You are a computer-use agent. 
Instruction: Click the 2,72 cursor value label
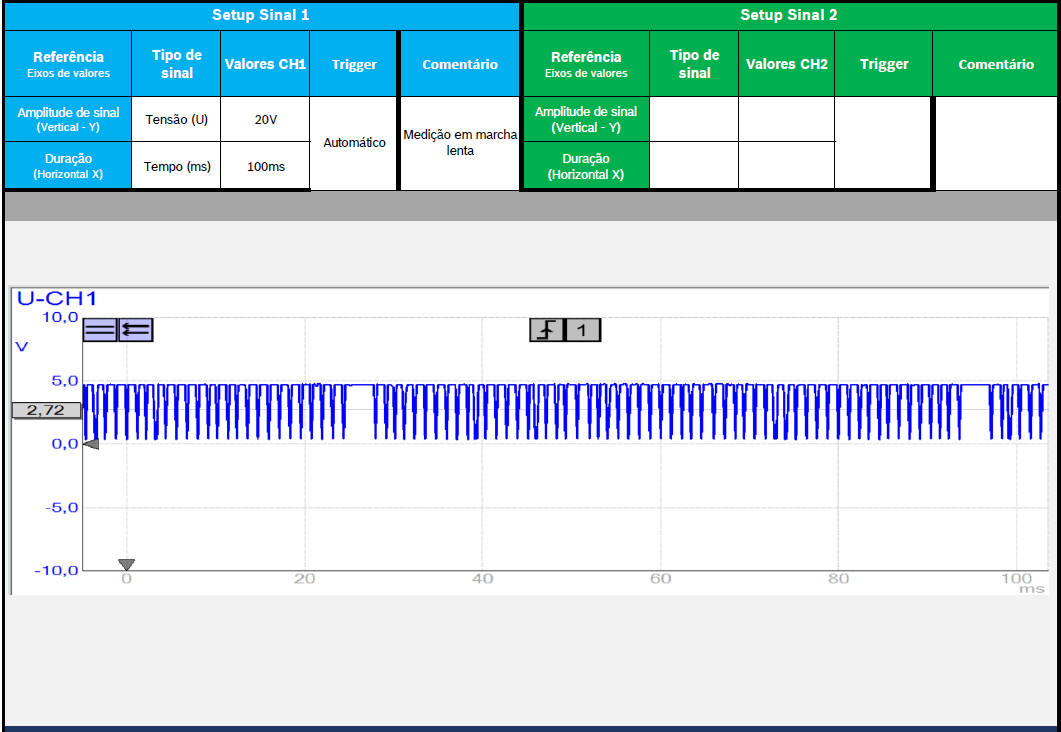tap(46, 410)
